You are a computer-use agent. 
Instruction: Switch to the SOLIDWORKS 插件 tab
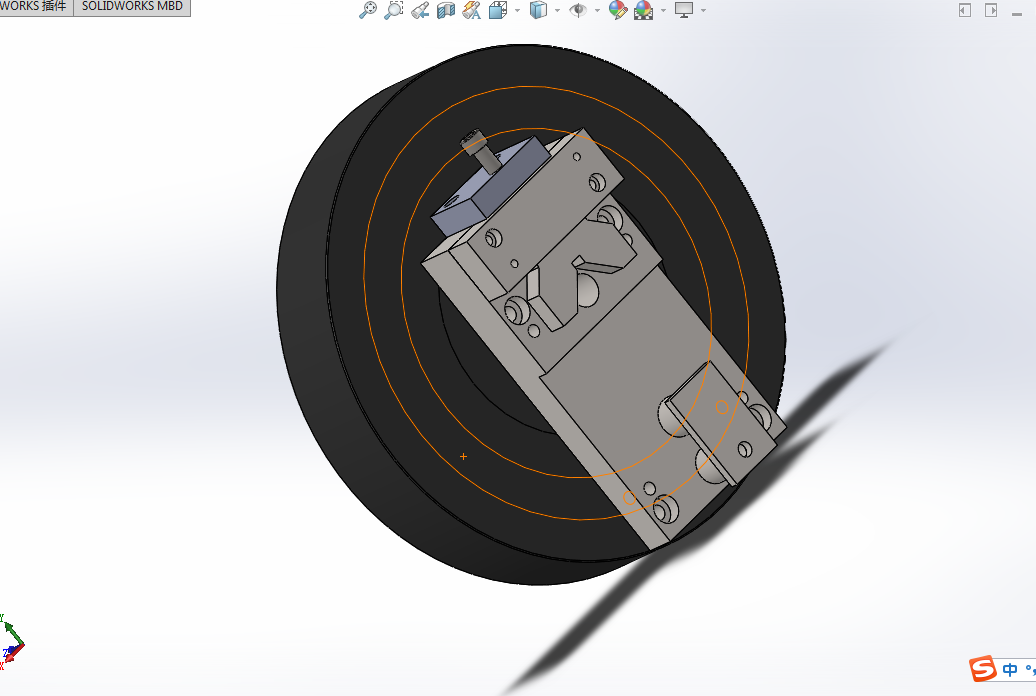(36, 7)
